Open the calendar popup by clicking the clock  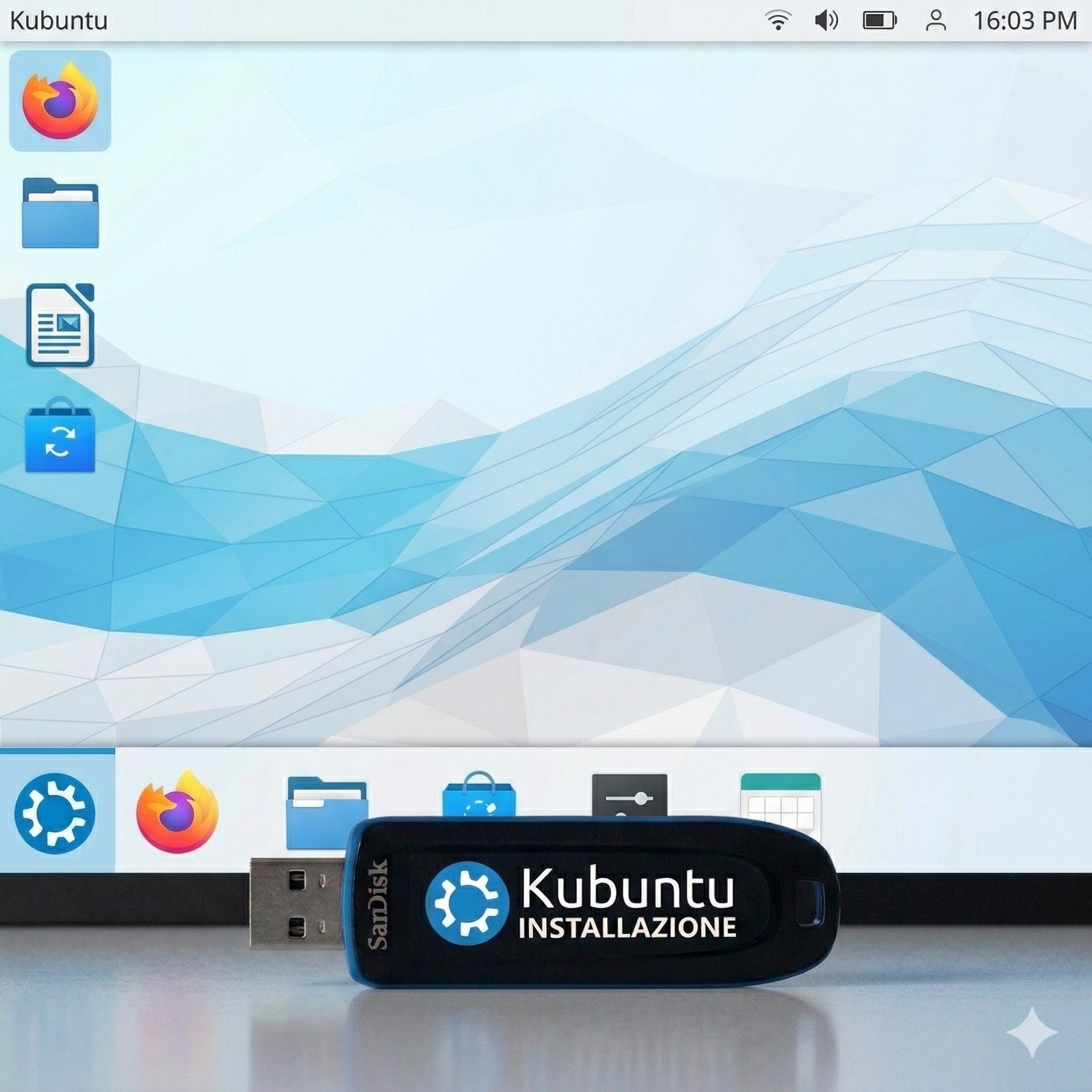click(x=1027, y=21)
